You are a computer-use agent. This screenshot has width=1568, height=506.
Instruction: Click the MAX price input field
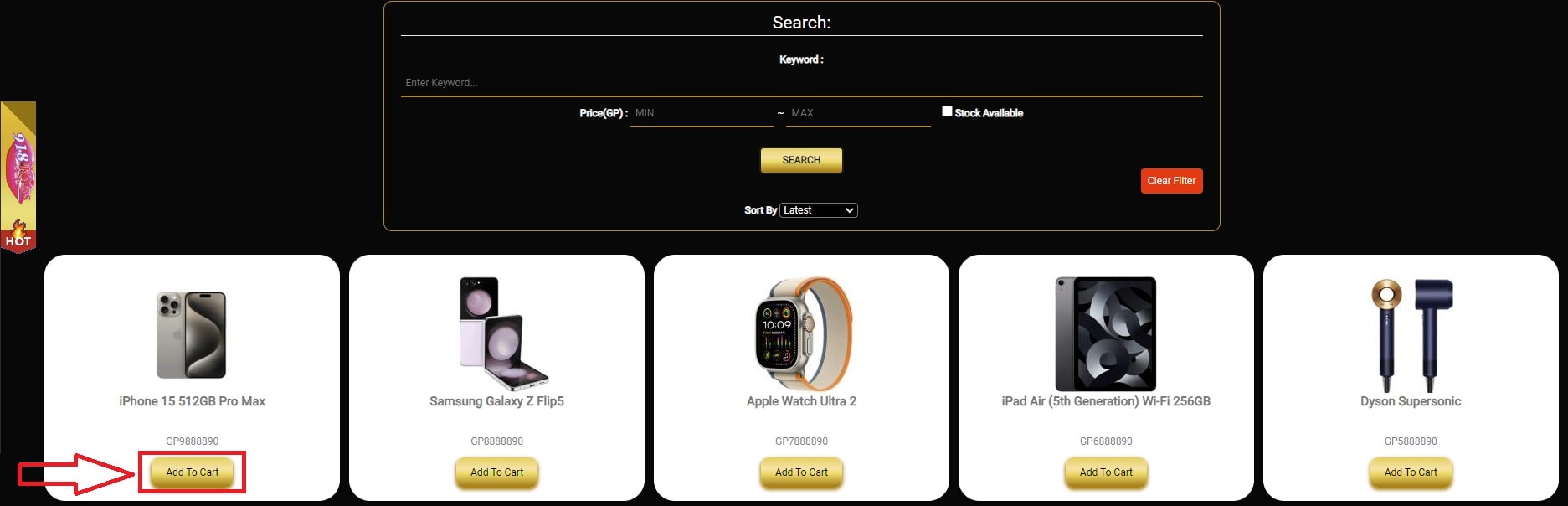pyautogui.click(x=858, y=113)
